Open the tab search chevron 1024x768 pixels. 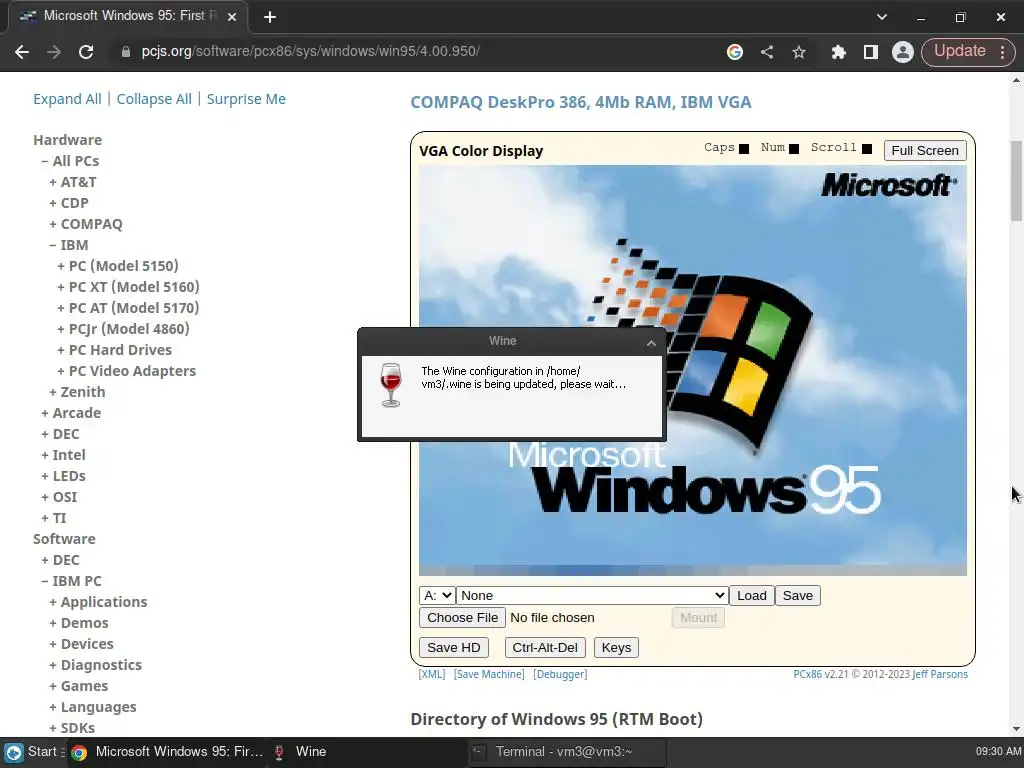point(882,17)
